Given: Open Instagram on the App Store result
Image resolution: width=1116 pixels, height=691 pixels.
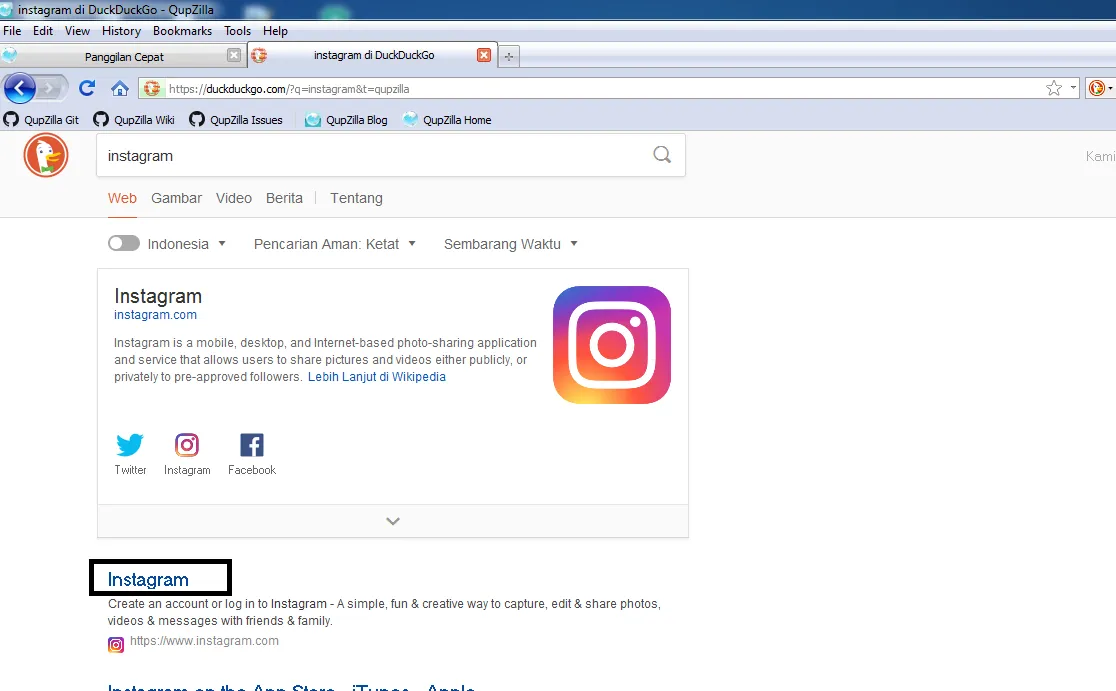Looking at the screenshot, I should [291, 686].
